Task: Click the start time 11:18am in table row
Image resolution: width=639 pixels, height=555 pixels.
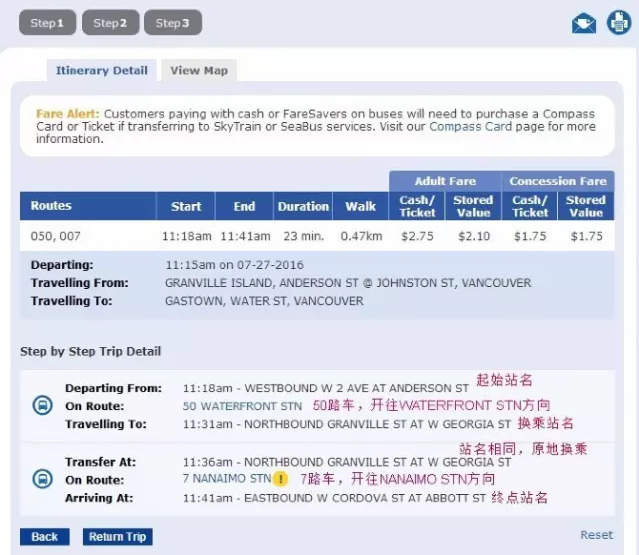Action: pos(187,236)
